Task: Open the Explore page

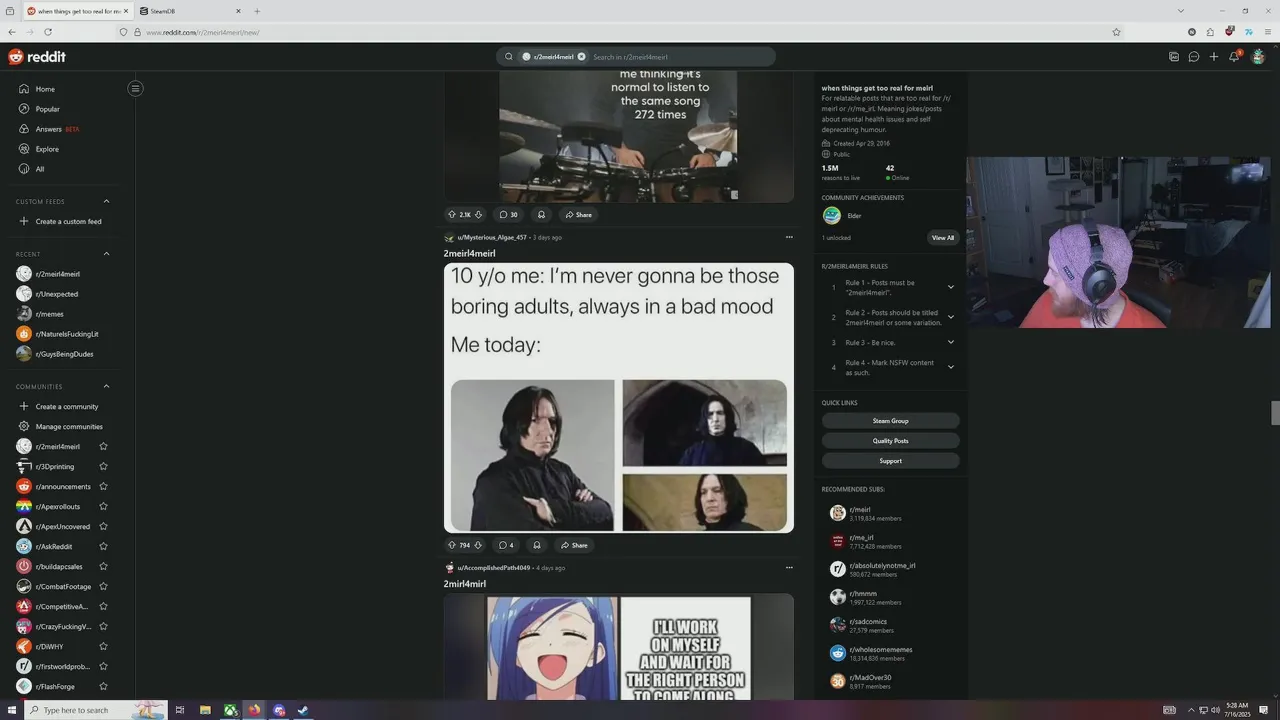Action: click(x=47, y=149)
